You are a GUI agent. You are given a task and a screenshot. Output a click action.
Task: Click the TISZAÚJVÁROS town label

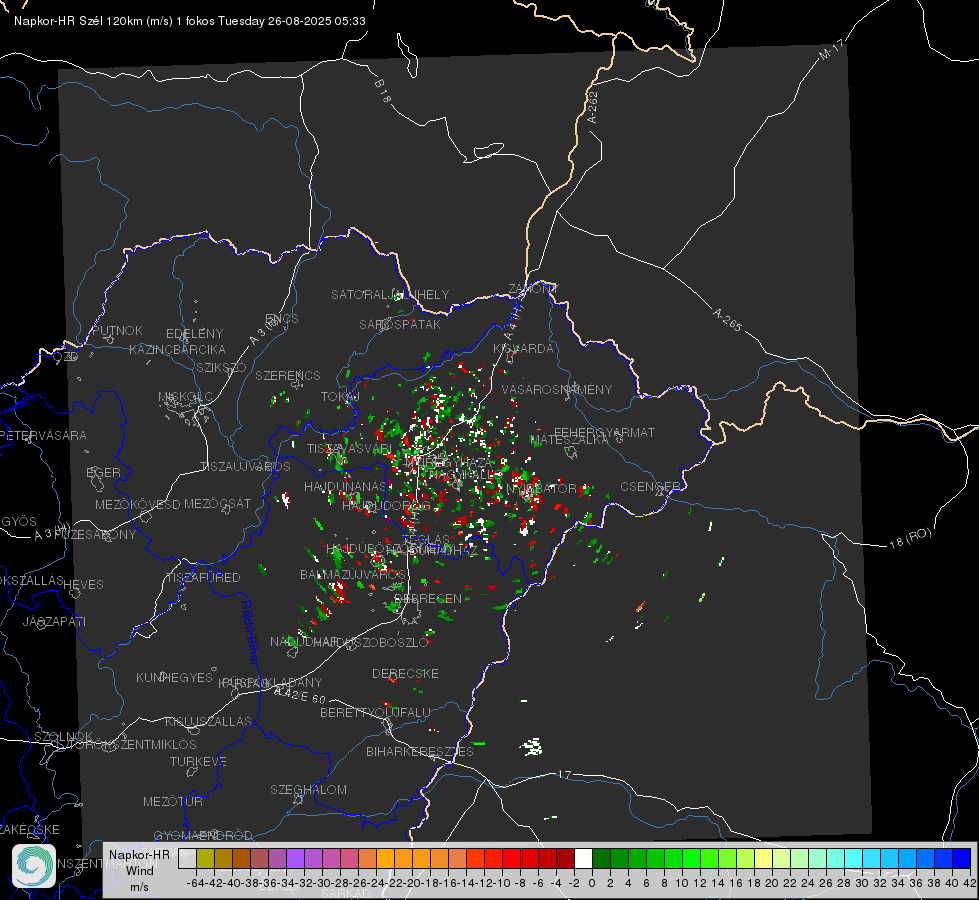coord(245,467)
